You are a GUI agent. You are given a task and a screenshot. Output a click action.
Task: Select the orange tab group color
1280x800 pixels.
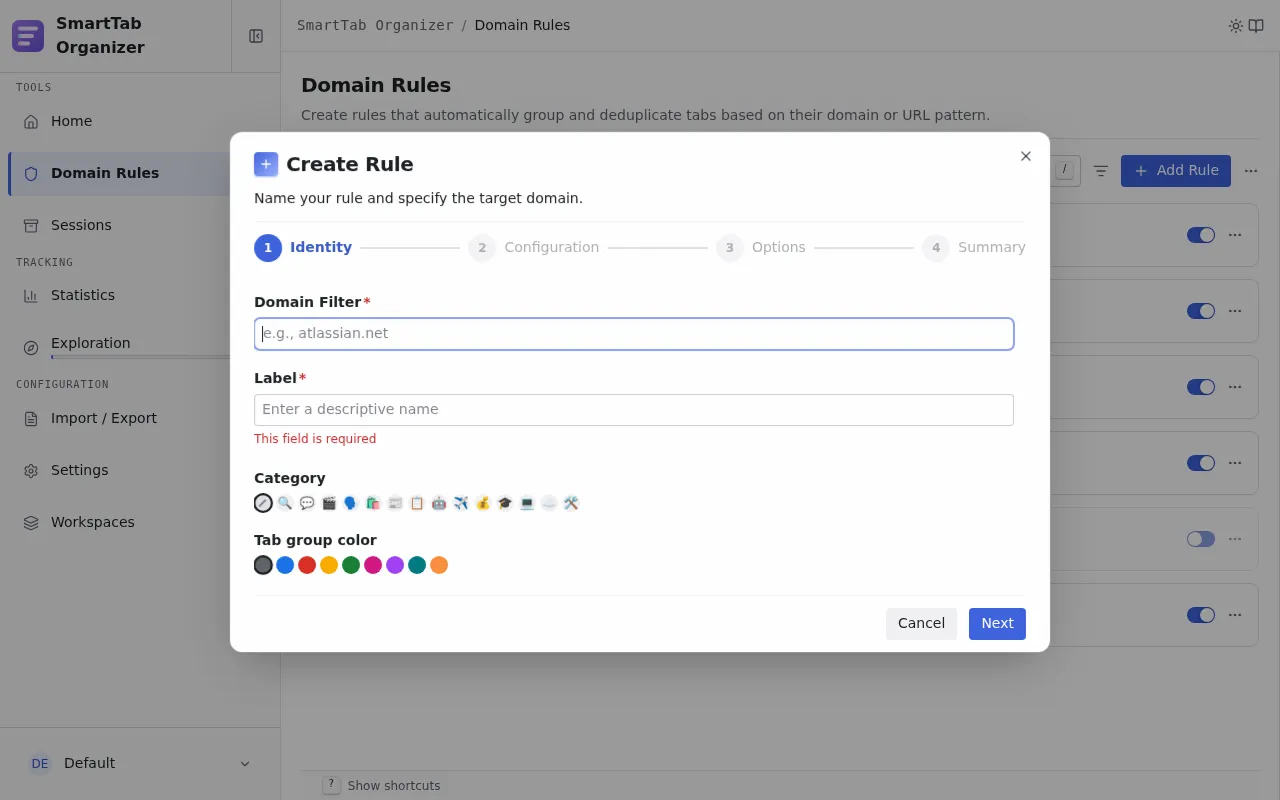click(x=439, y=565)
